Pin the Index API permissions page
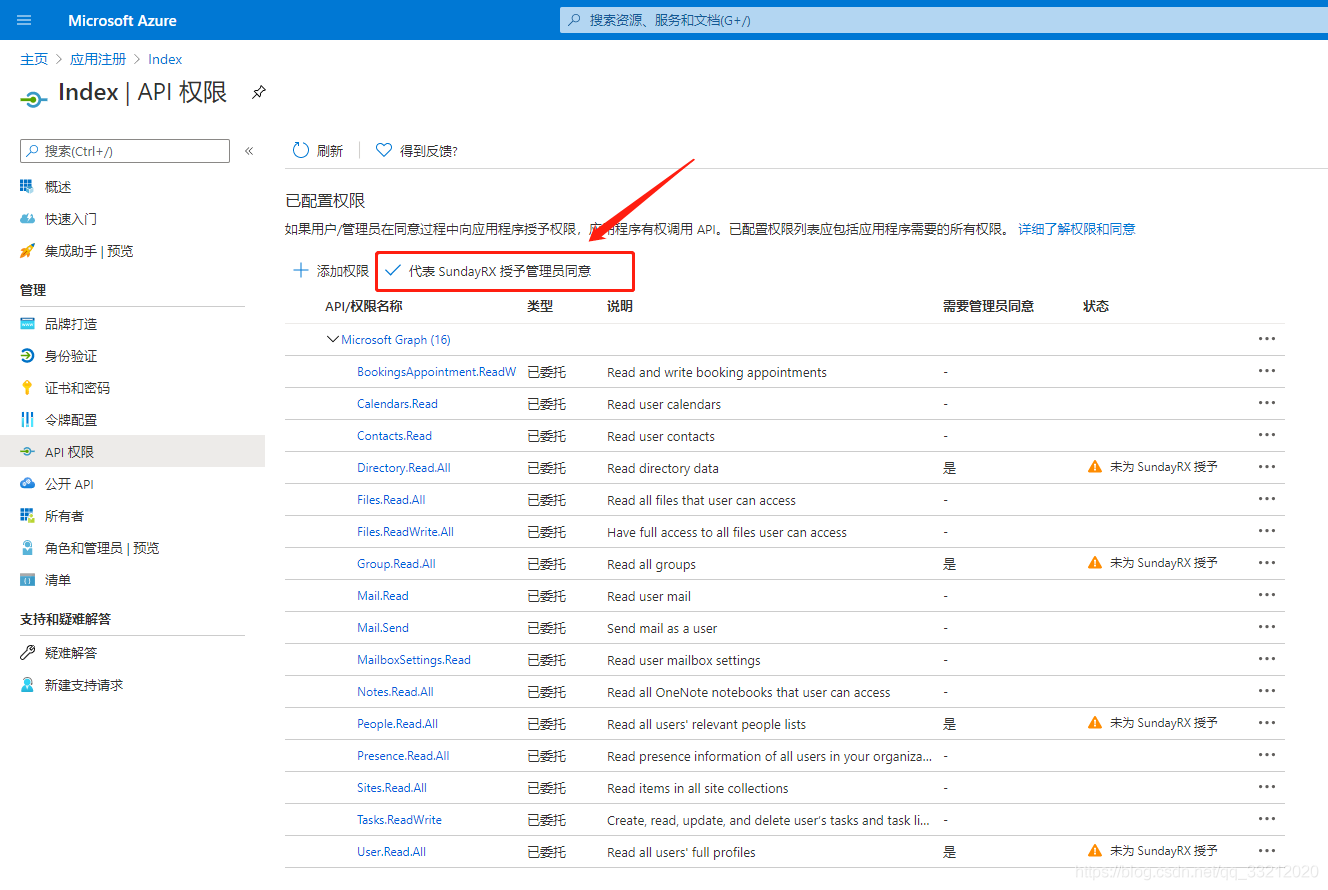 259,92
